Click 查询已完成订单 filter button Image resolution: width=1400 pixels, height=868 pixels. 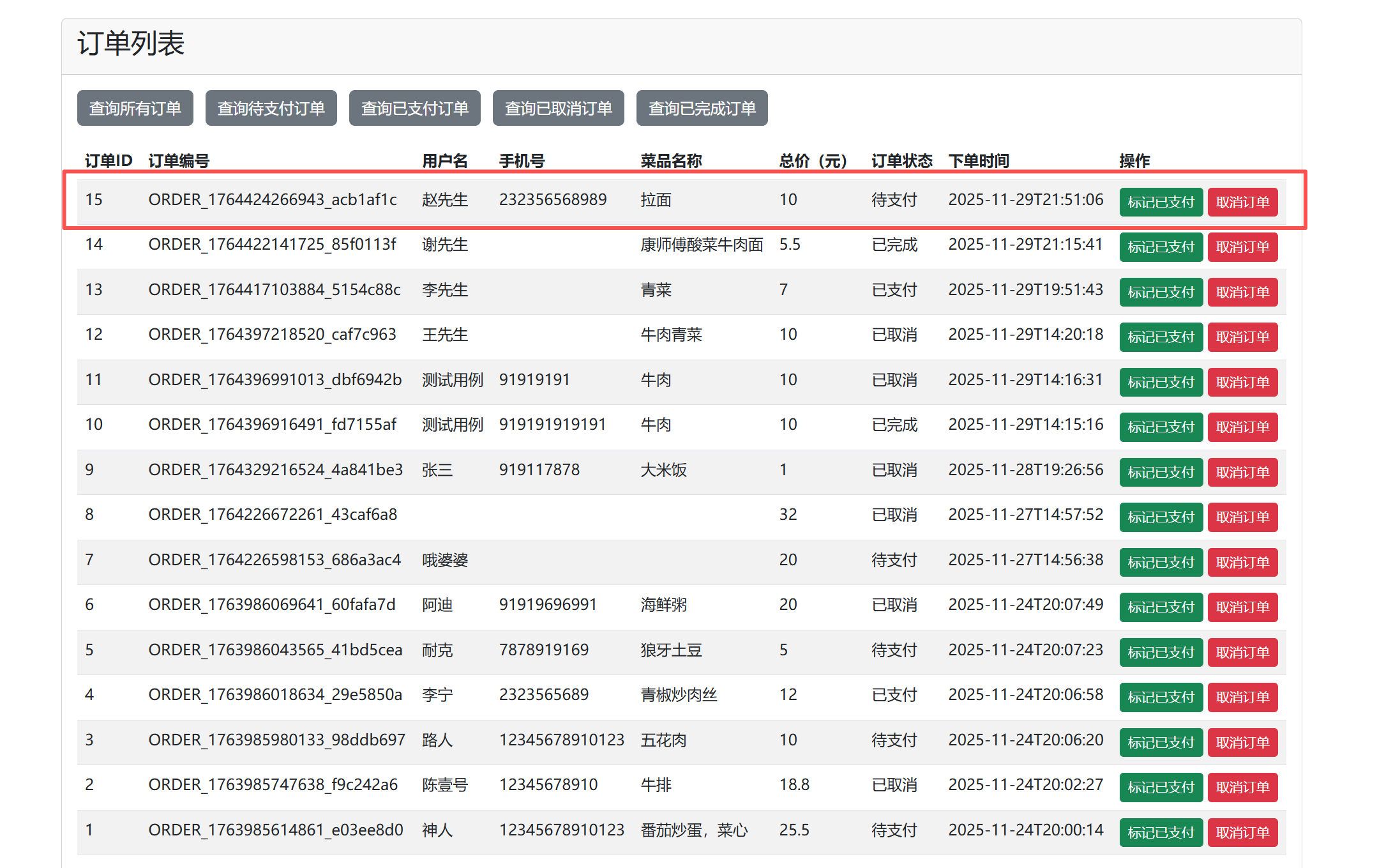point(702,109)
